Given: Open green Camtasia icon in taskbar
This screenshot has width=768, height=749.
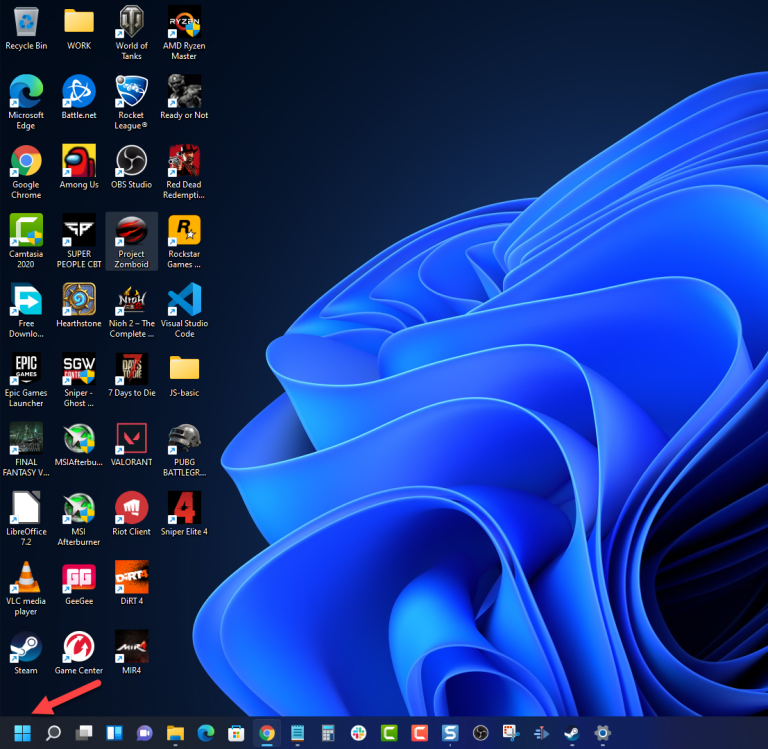Looking at the screenshot, I should (x=389, y=733).
